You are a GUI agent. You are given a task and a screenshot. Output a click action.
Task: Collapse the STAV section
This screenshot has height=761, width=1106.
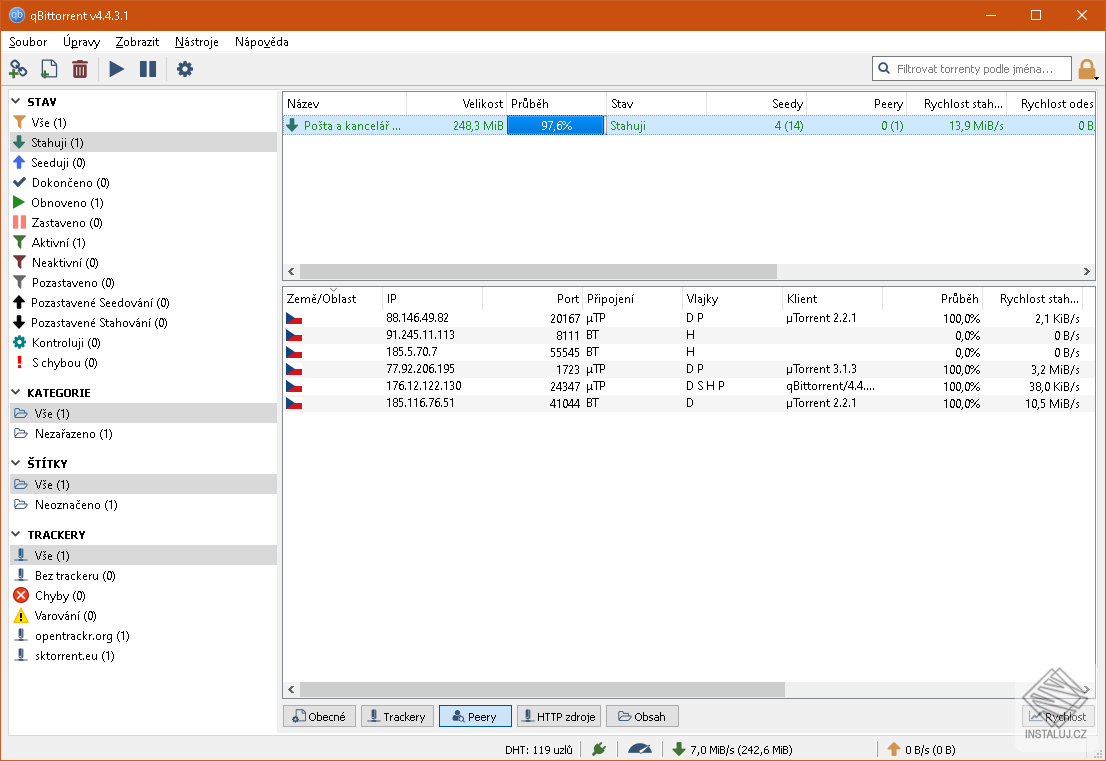[16, 101]
